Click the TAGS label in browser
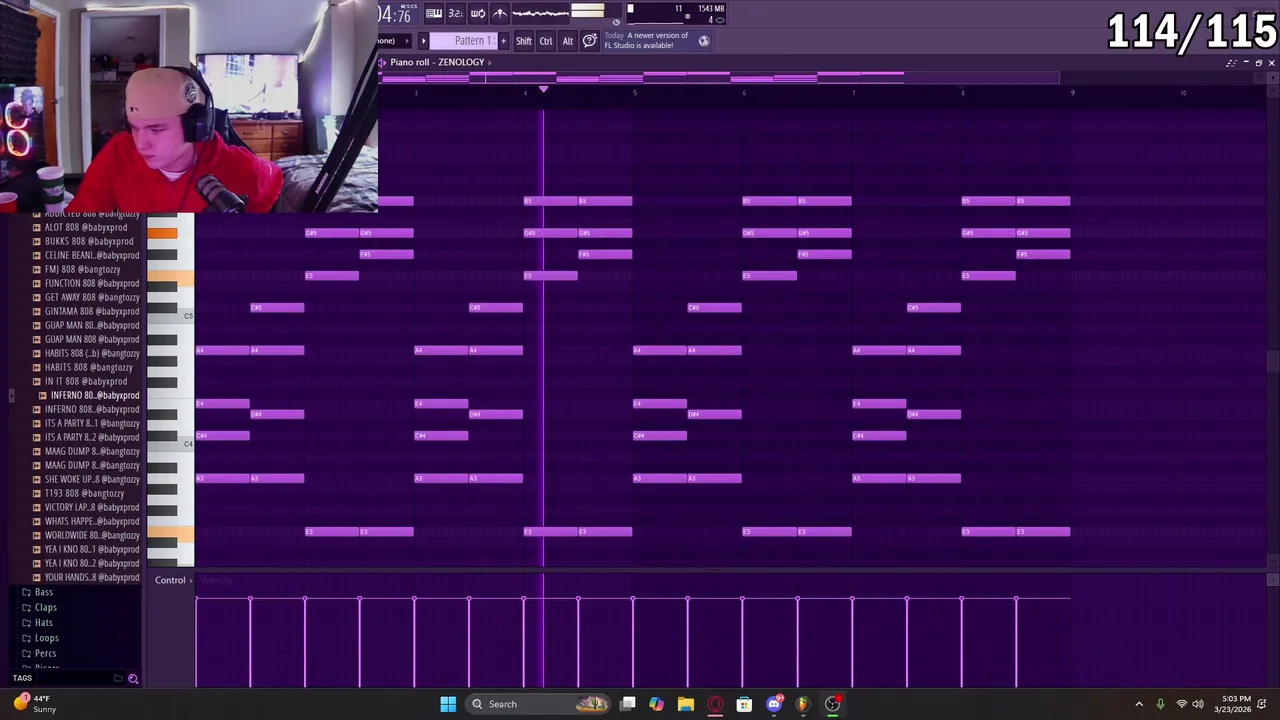This screenshot has height=720, width=1280. pos(22,678)
